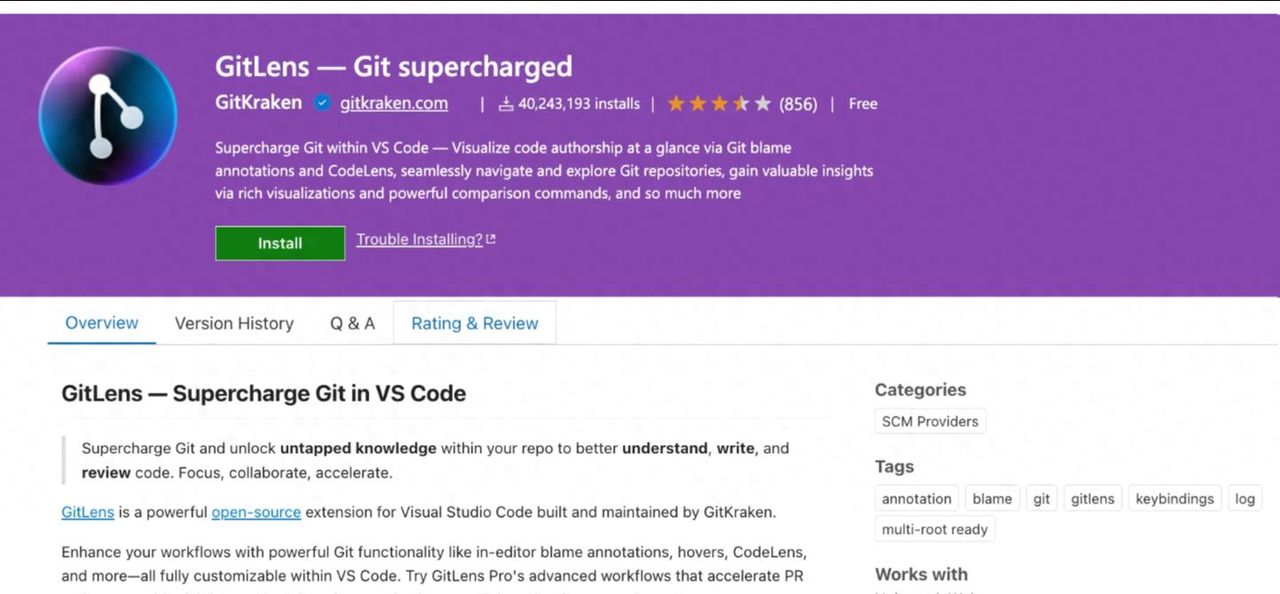The height and width of the screenshot is (594, 1280).
Task: Visit the gitkraken.com publisher link
Action: [x=394, y=103]
